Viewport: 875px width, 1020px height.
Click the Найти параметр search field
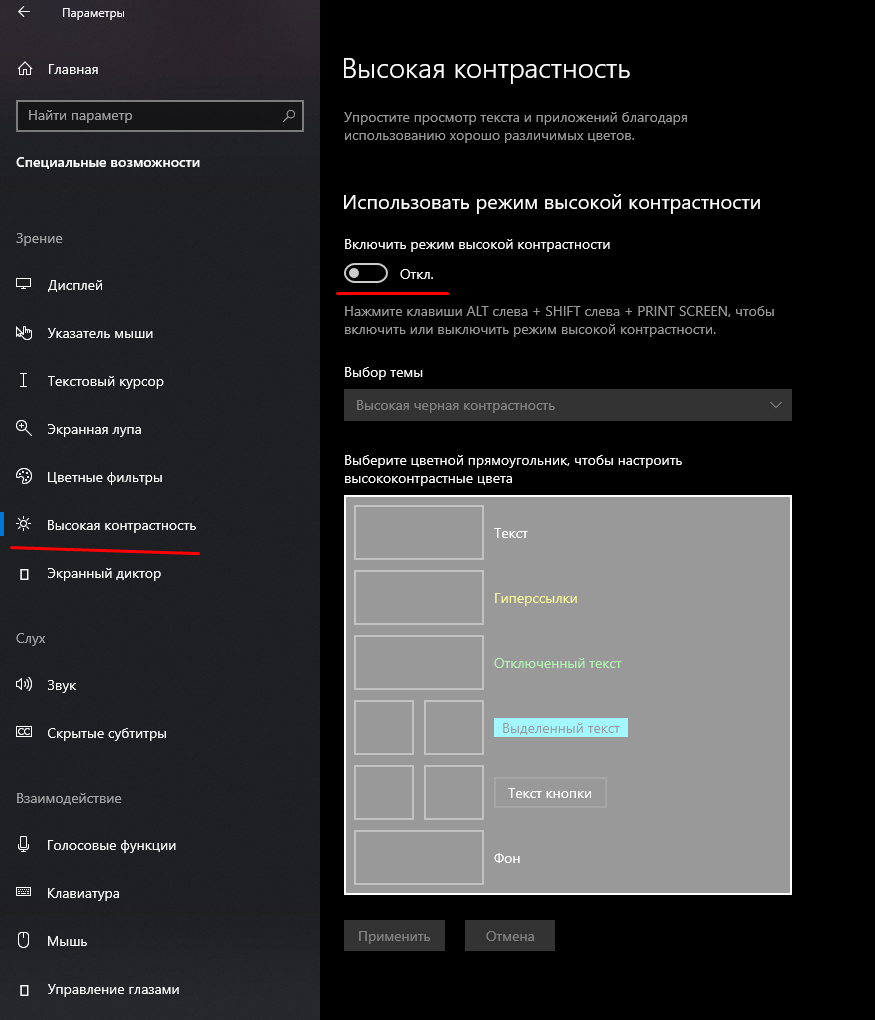click(x=150, y=116)
